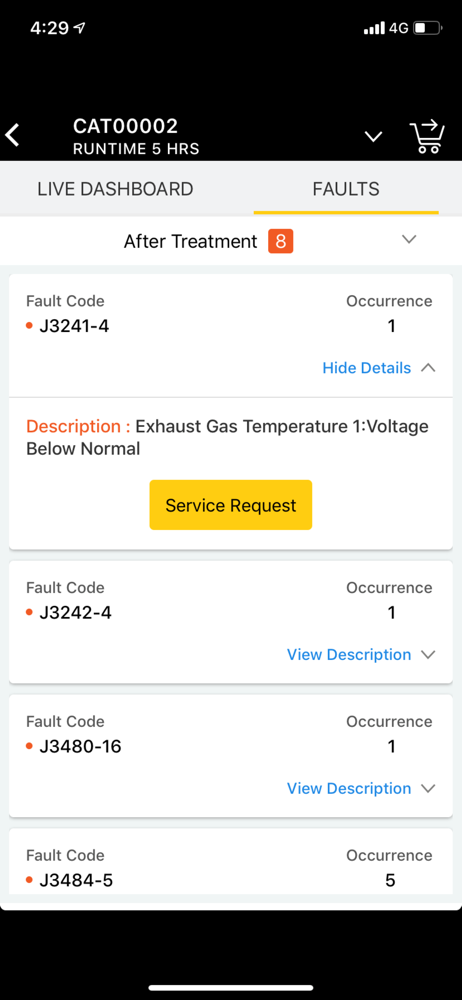Tap the orange dot beside J3241-4
This screenshot has width=462, height=1000.
[29, 326]
